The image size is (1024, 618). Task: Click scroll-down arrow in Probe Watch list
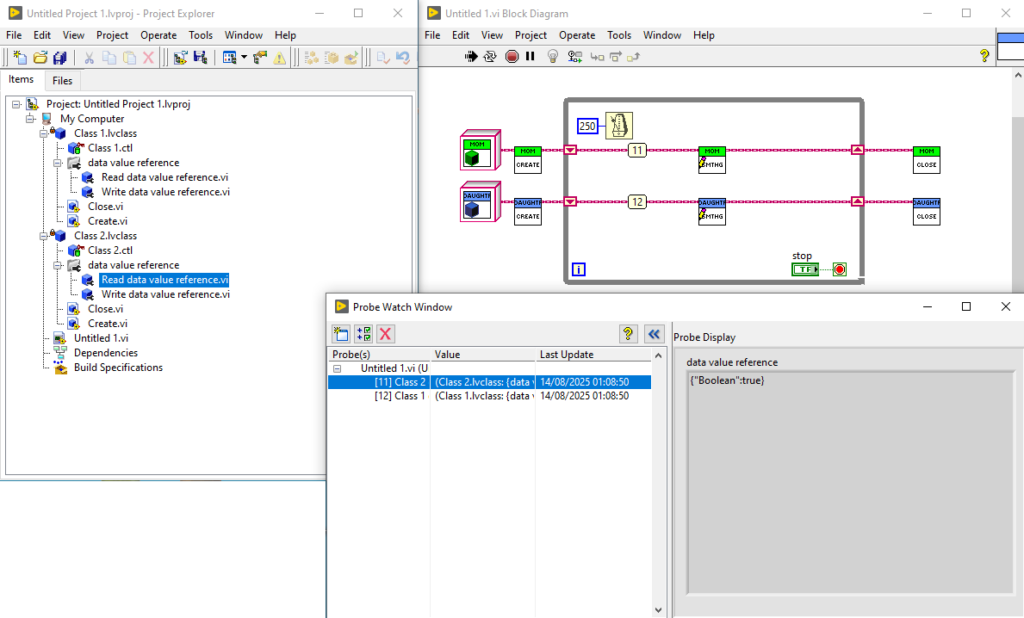coord(658,610)
